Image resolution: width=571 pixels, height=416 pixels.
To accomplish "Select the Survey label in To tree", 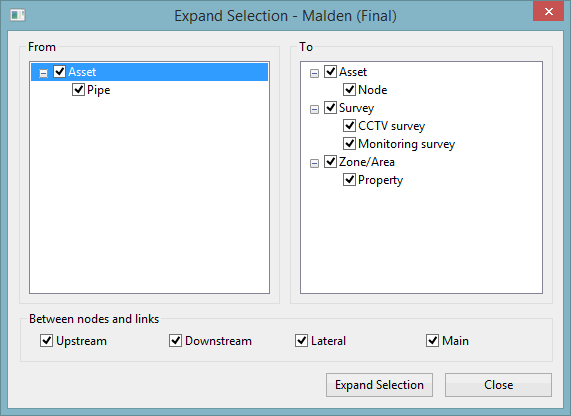I will (356, 108).
